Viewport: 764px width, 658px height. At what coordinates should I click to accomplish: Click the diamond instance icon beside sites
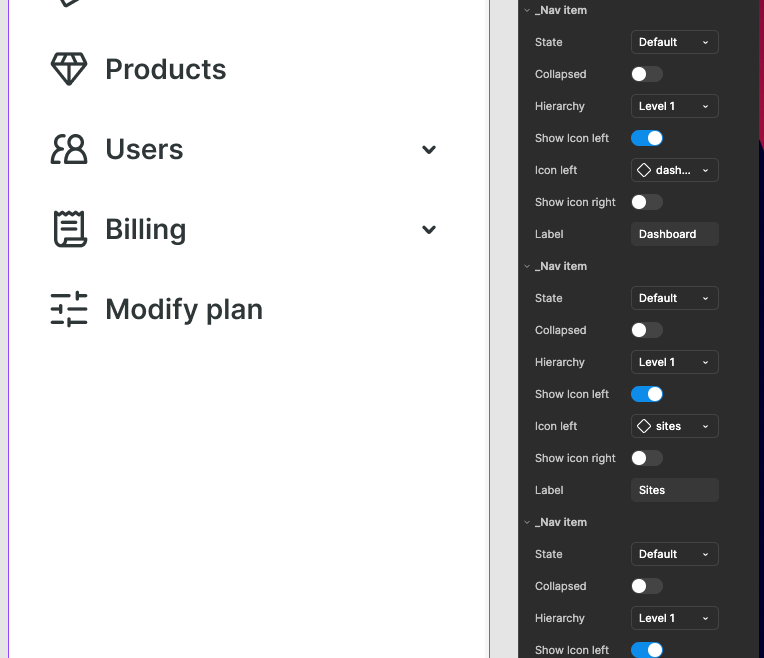[644, 426]
